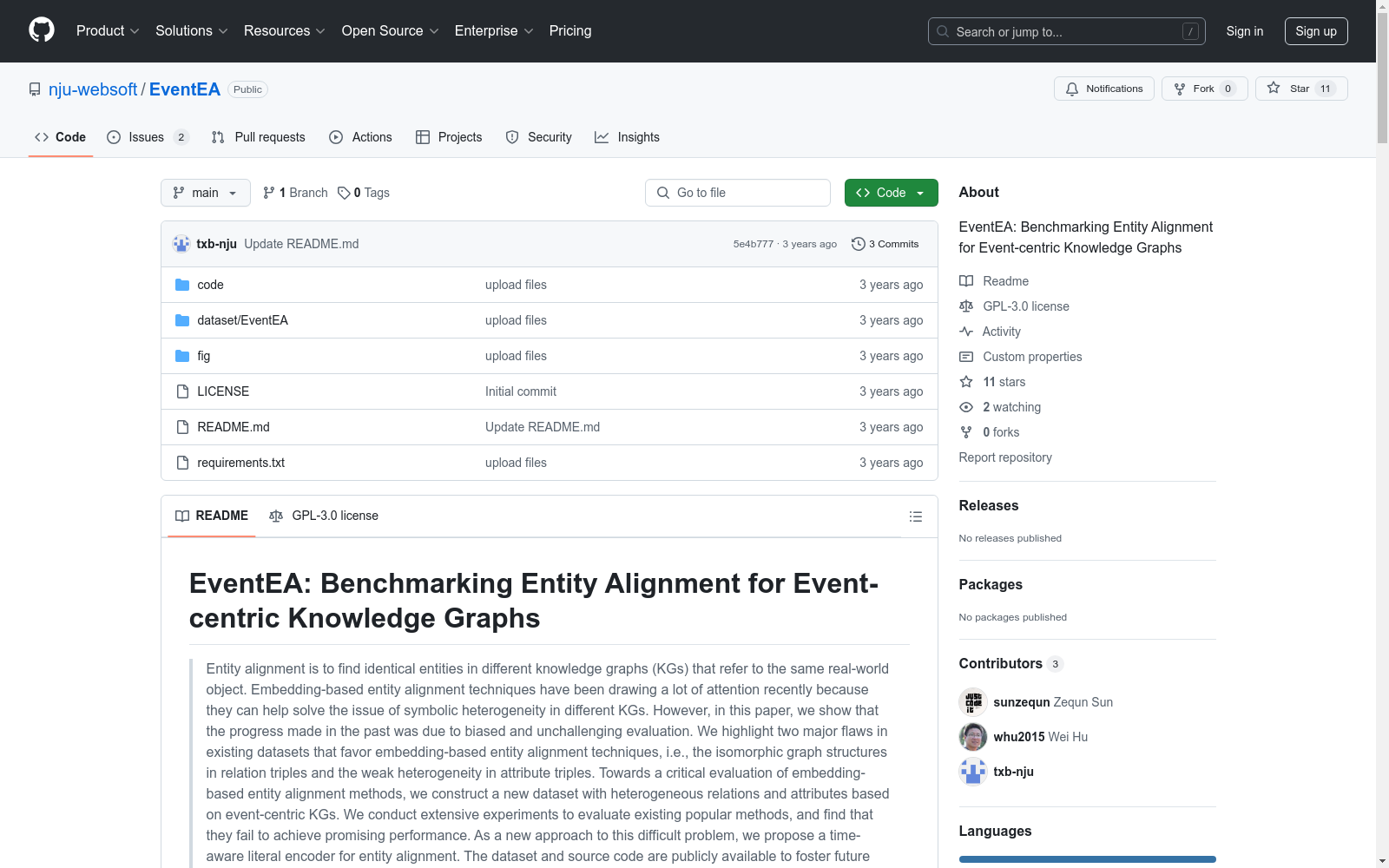Open the main branch selector dropdown
The width and height of the screenshot is (1389, 868).
tap(206, 193)
